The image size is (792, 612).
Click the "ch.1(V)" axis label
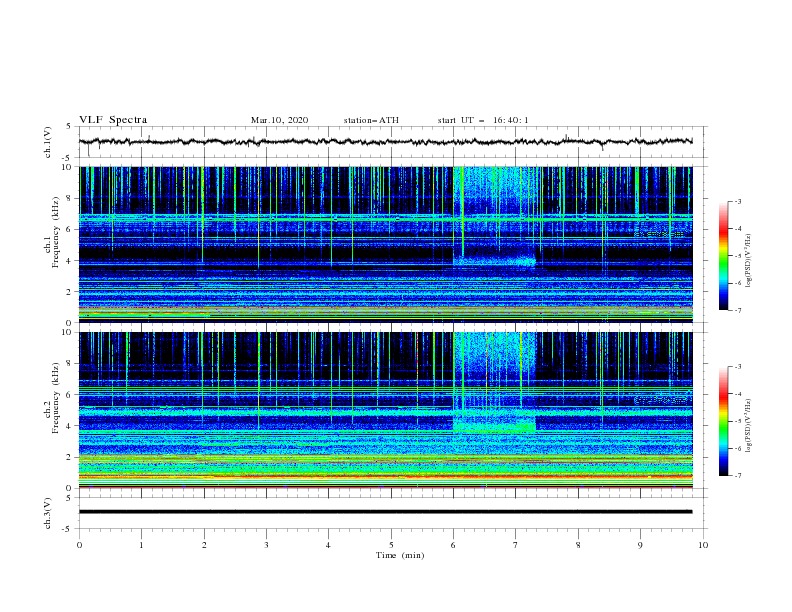pyautogui.click(x=48, y=142)
